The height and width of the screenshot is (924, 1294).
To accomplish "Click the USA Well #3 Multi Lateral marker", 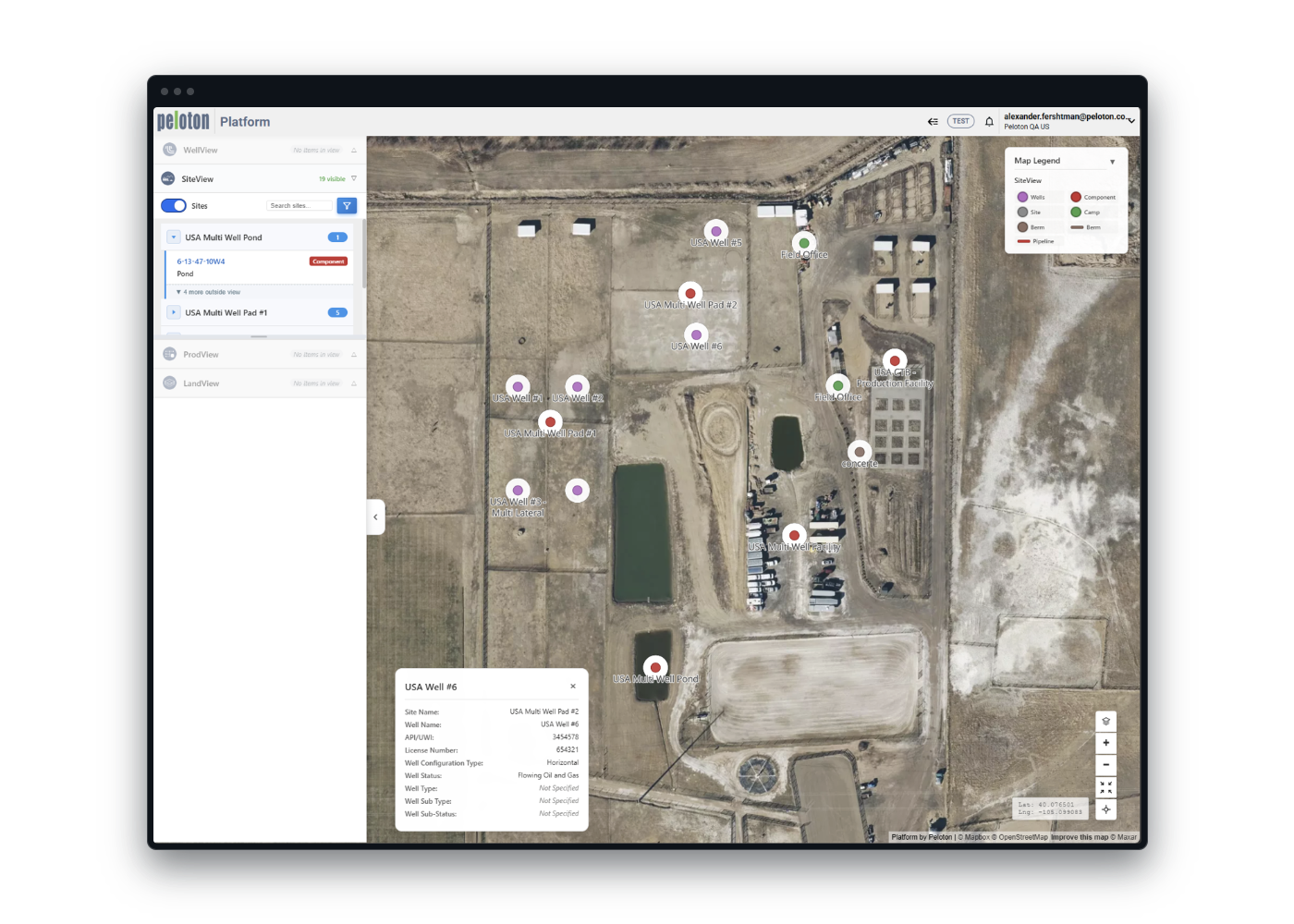I will click(x=518, y=491).
